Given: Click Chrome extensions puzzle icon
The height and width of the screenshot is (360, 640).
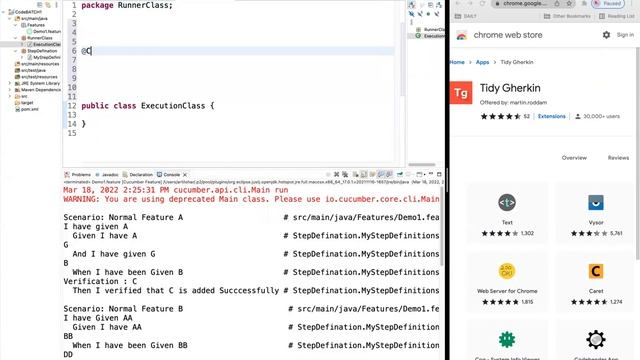Looking at the screenshot, I should (584, 4).
